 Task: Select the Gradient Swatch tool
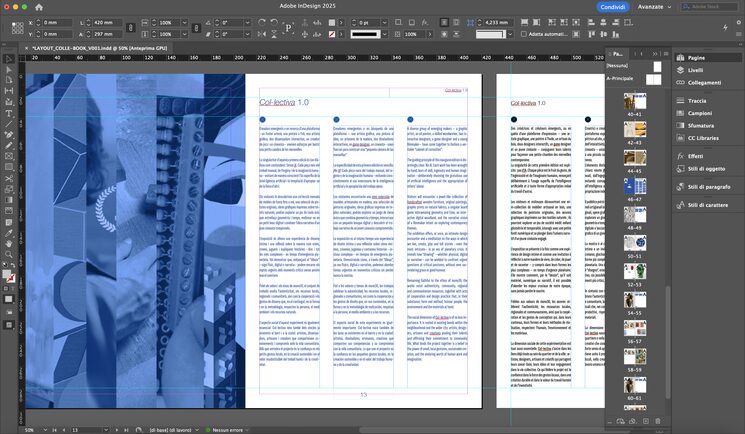[x=9, y=200]
